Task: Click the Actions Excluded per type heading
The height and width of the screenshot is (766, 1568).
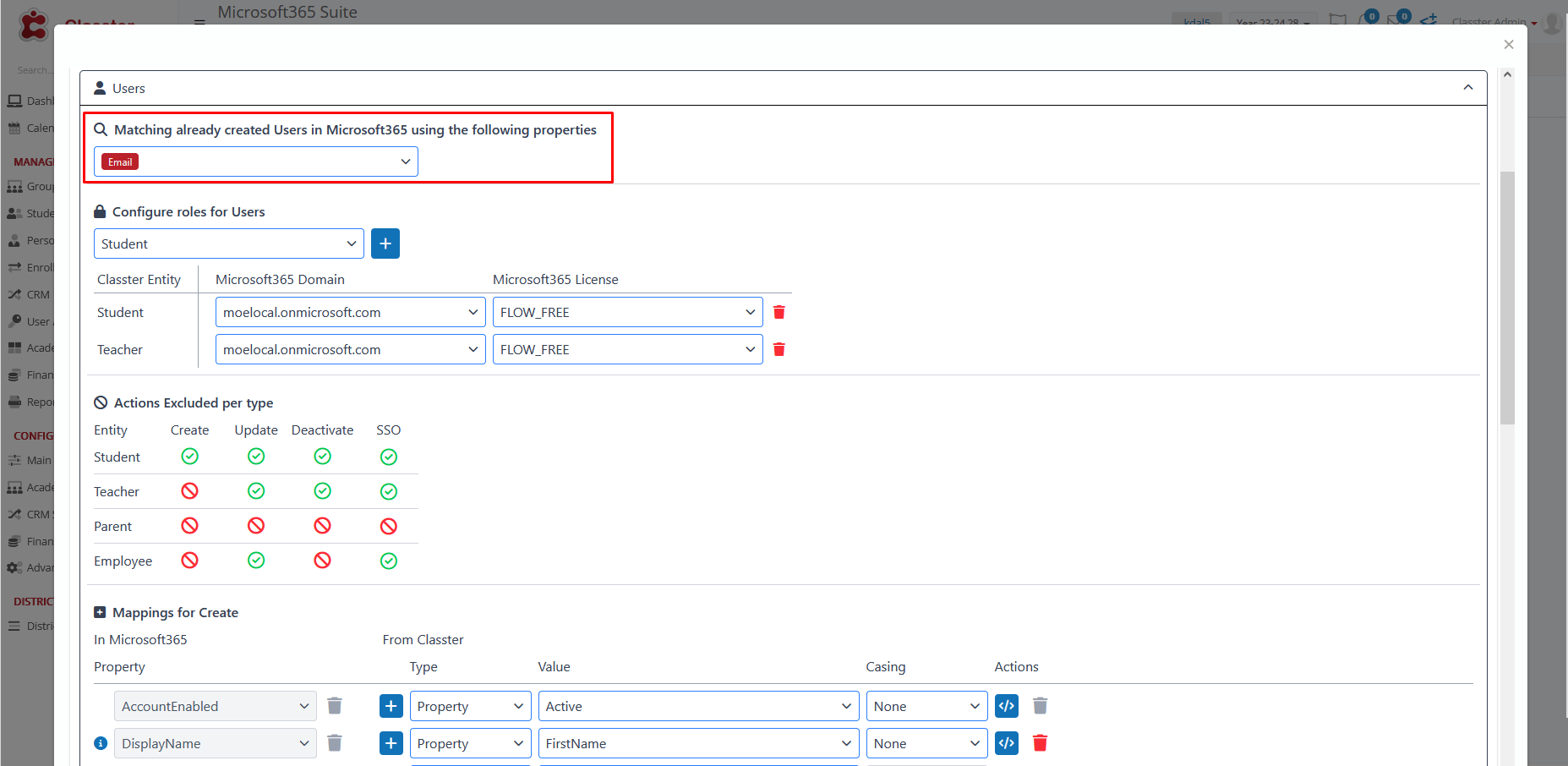Action: click(x=194, y=402)
